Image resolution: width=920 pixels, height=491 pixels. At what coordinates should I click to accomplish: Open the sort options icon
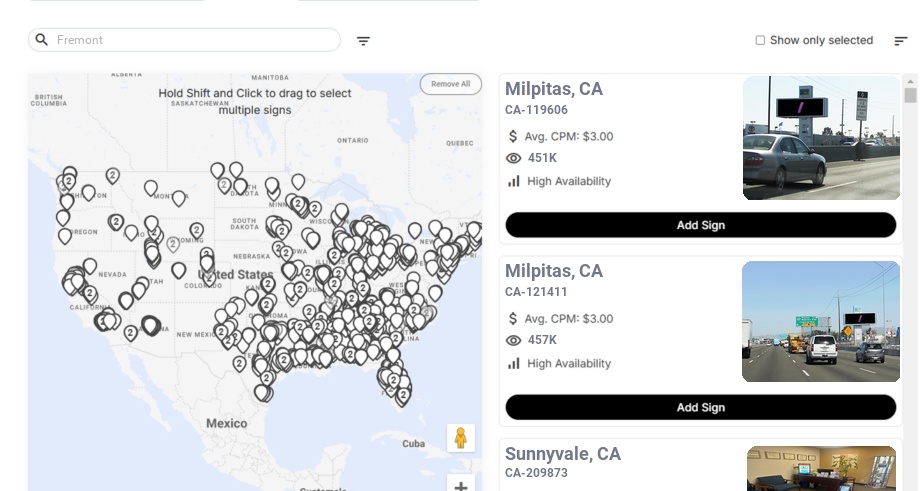click(x=900, y=41)
